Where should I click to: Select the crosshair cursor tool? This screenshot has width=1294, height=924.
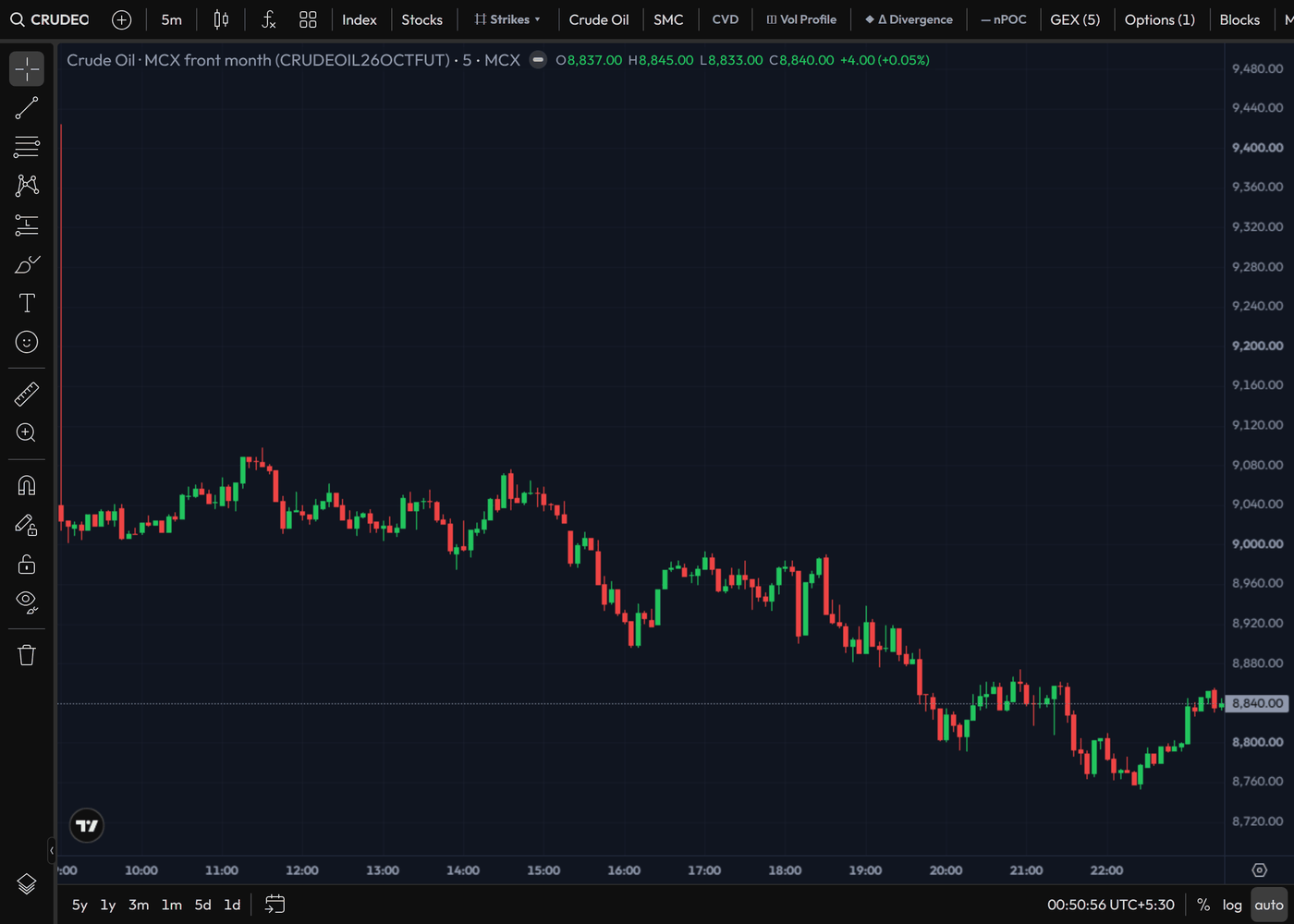(27, 69)
